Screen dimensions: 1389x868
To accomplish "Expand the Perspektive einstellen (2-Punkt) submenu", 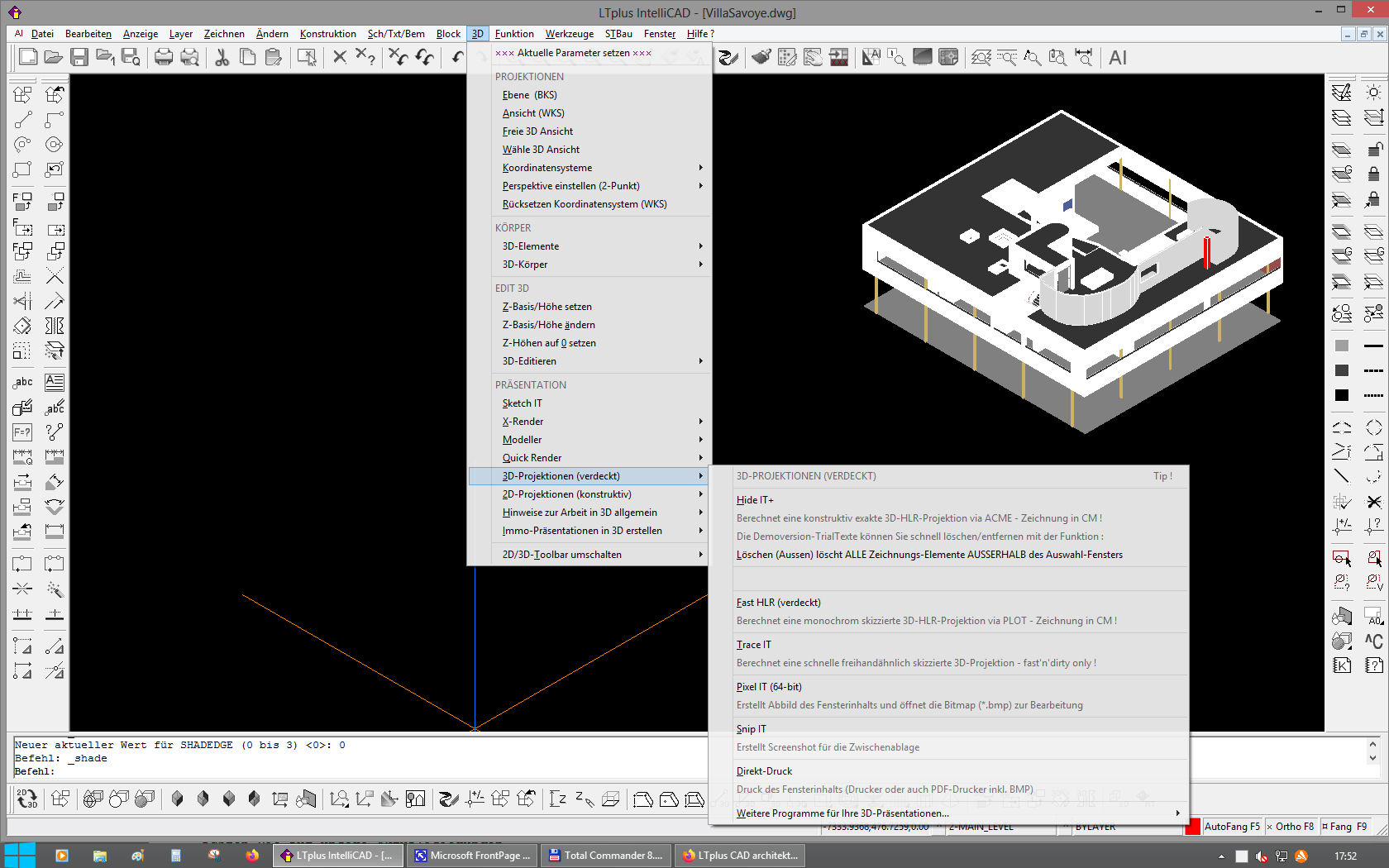I will tap(590, 186).
